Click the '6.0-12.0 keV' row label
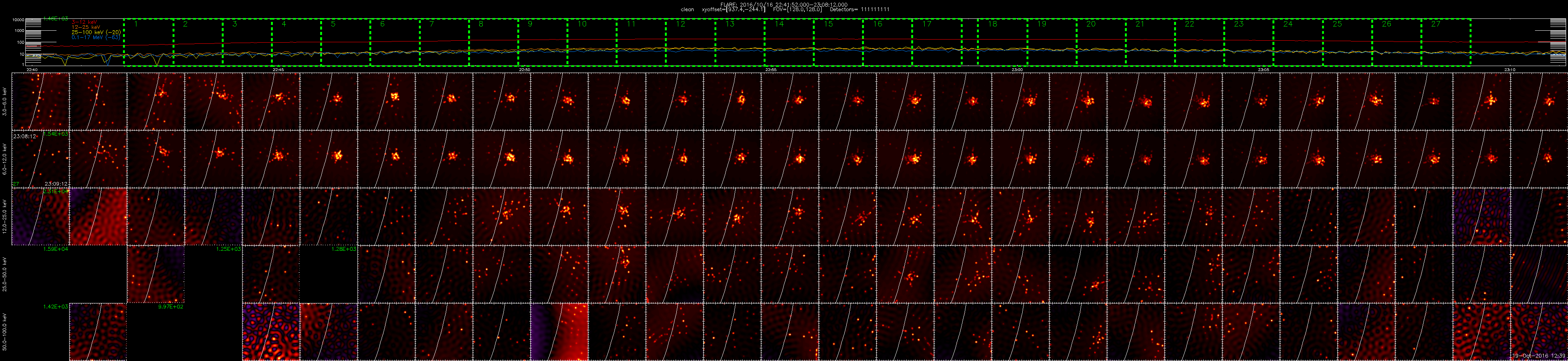Viewport: 1568px width, 361px height. click(5, 159)
